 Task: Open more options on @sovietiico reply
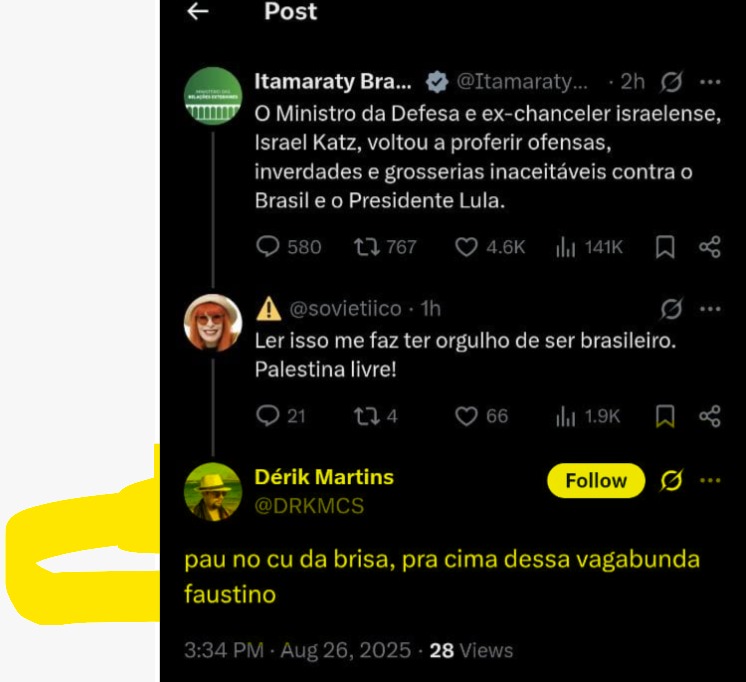(x=710, y=309)
